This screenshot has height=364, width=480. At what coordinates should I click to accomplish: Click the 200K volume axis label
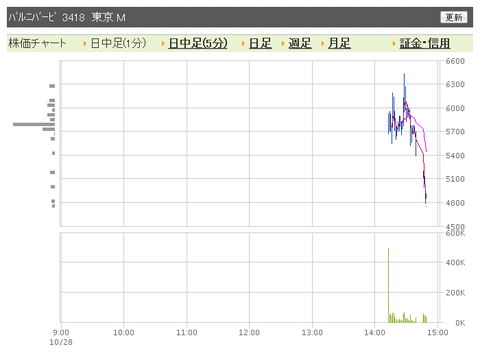[x=455, y=293]
